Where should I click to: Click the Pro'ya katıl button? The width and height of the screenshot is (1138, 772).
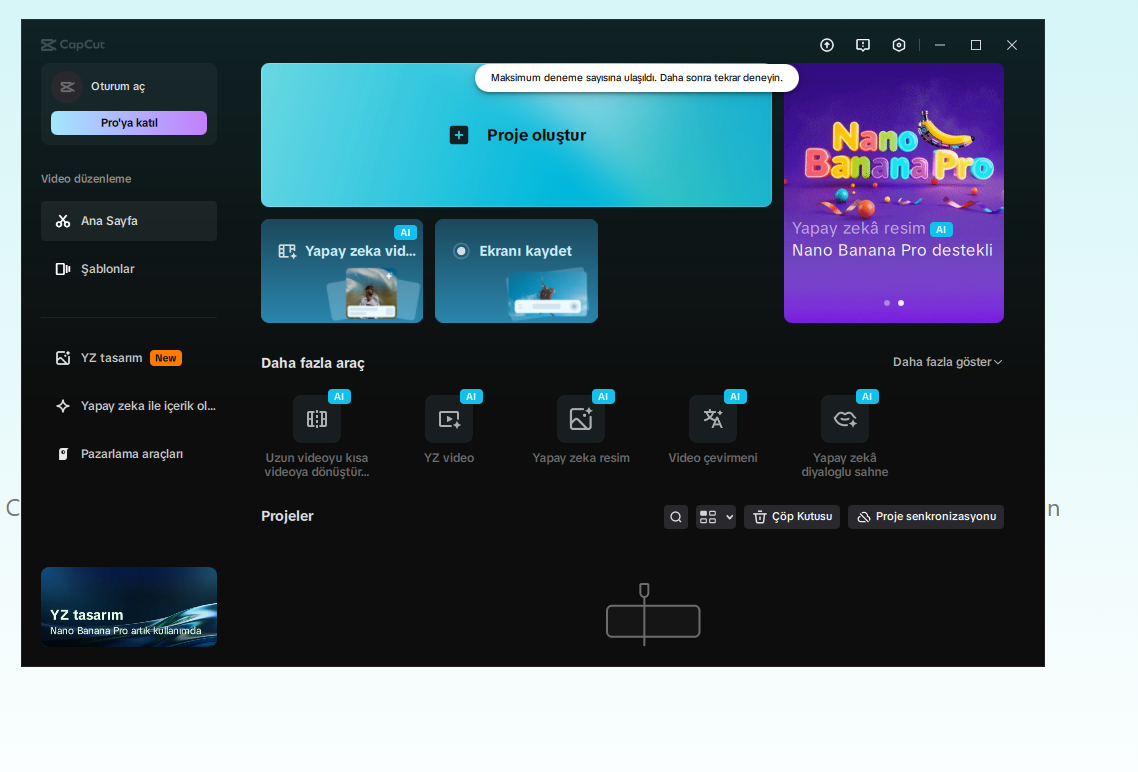128,123
